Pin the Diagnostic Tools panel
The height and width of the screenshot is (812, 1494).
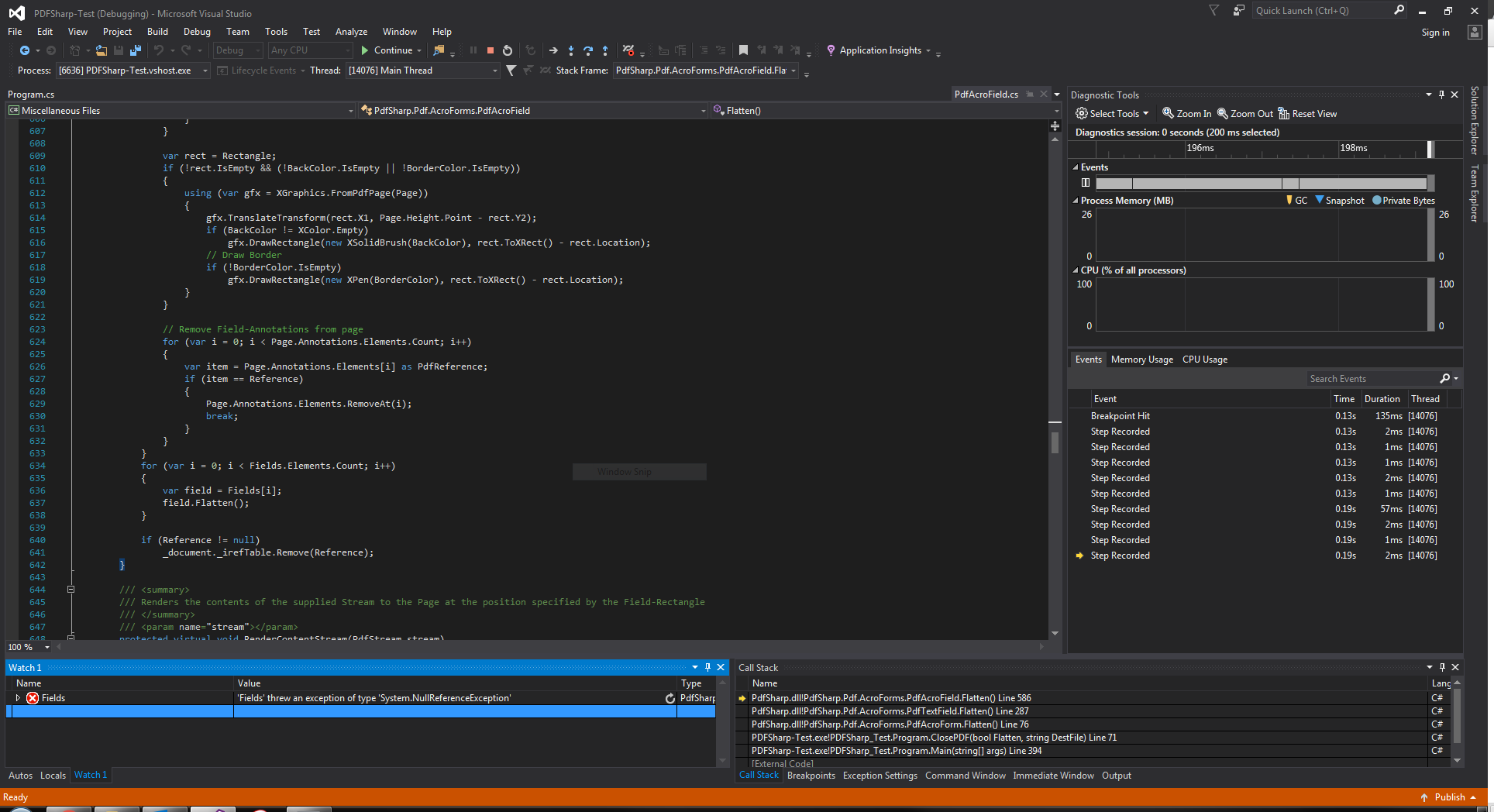point(1441,95)
